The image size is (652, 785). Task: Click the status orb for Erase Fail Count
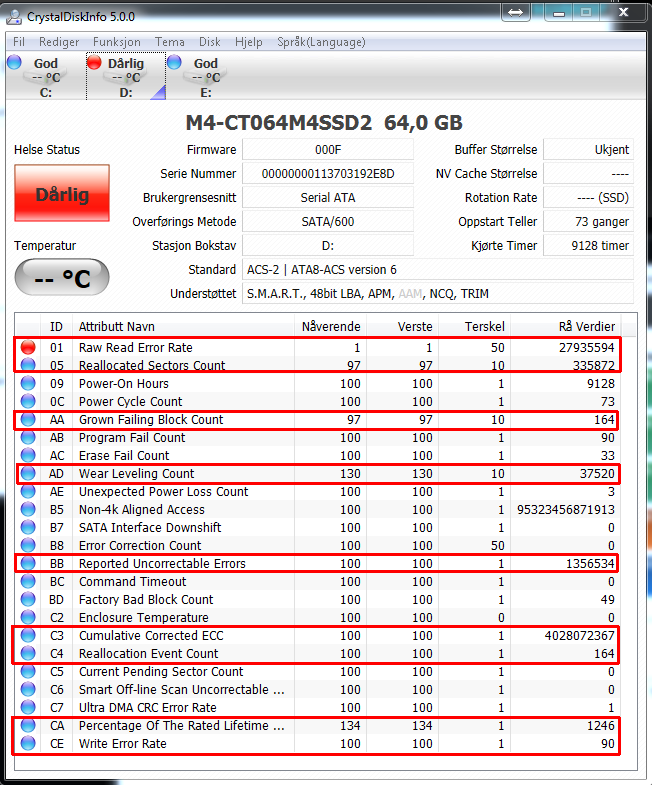[28, 455]
